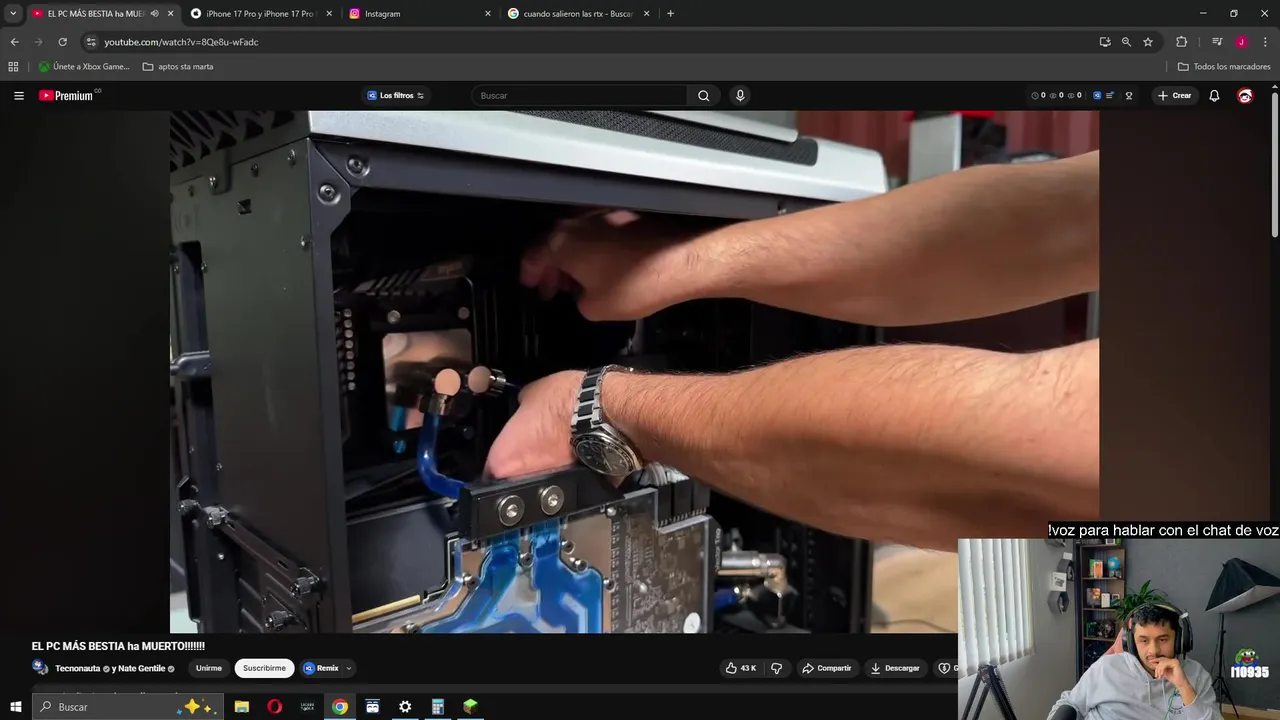Open the Los filtros extension button
This screenshot has width=1280, height=720.
(396, 96)
